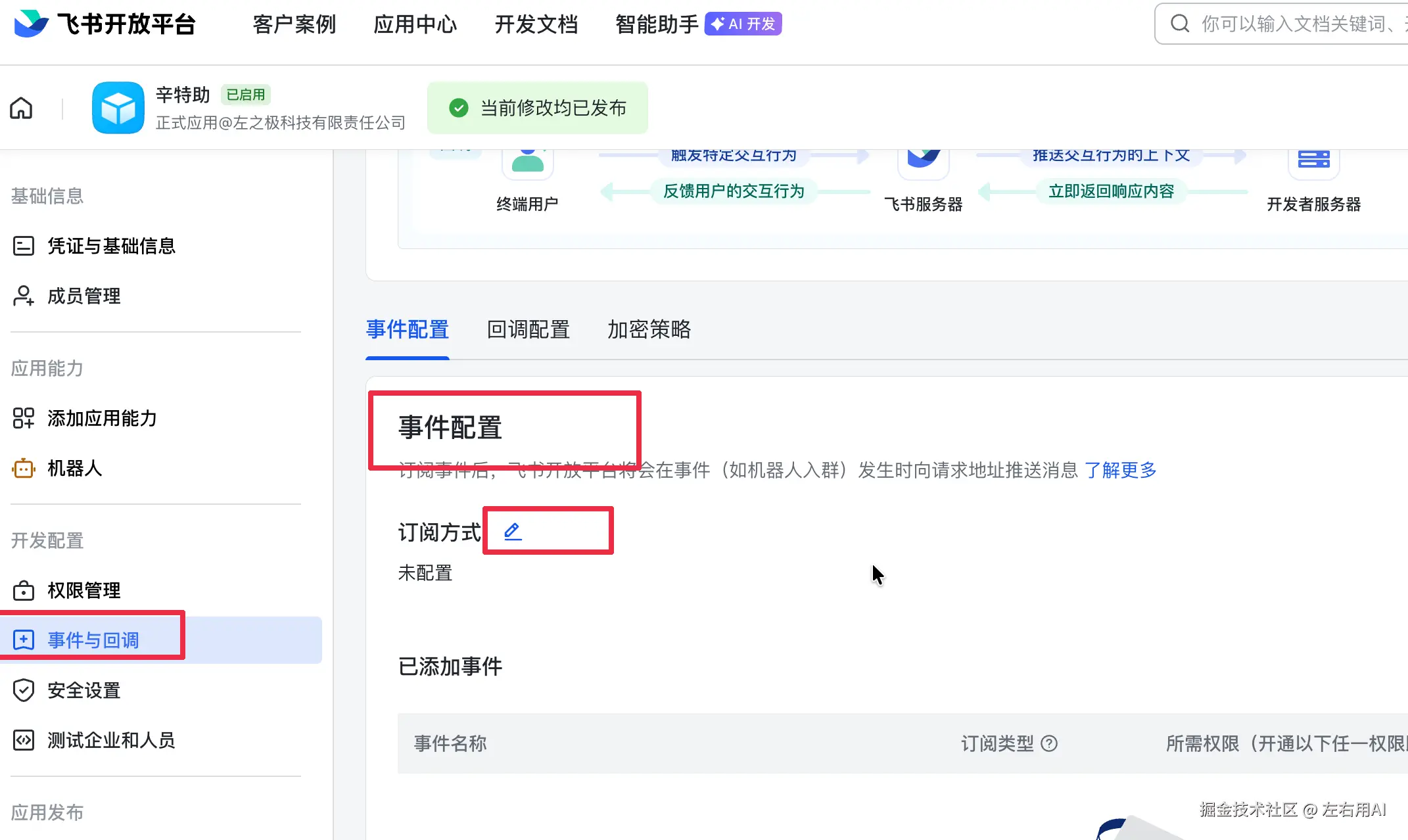Select 事件与回调 in the sidebar
1408x840 pixels.
[93, 640]
